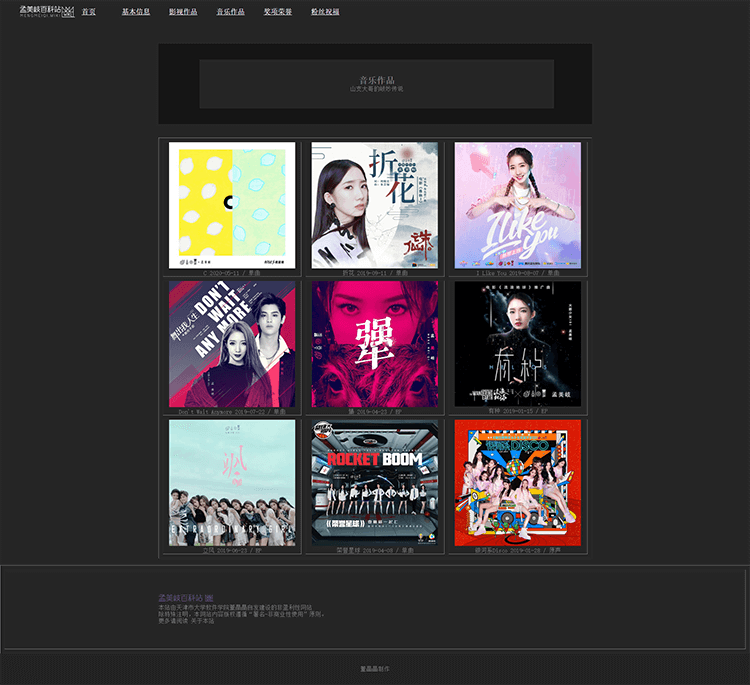Click the banner subtitle under 音乐作品
The width and height of the screenshot is (750, 685).
pos(376,89)
